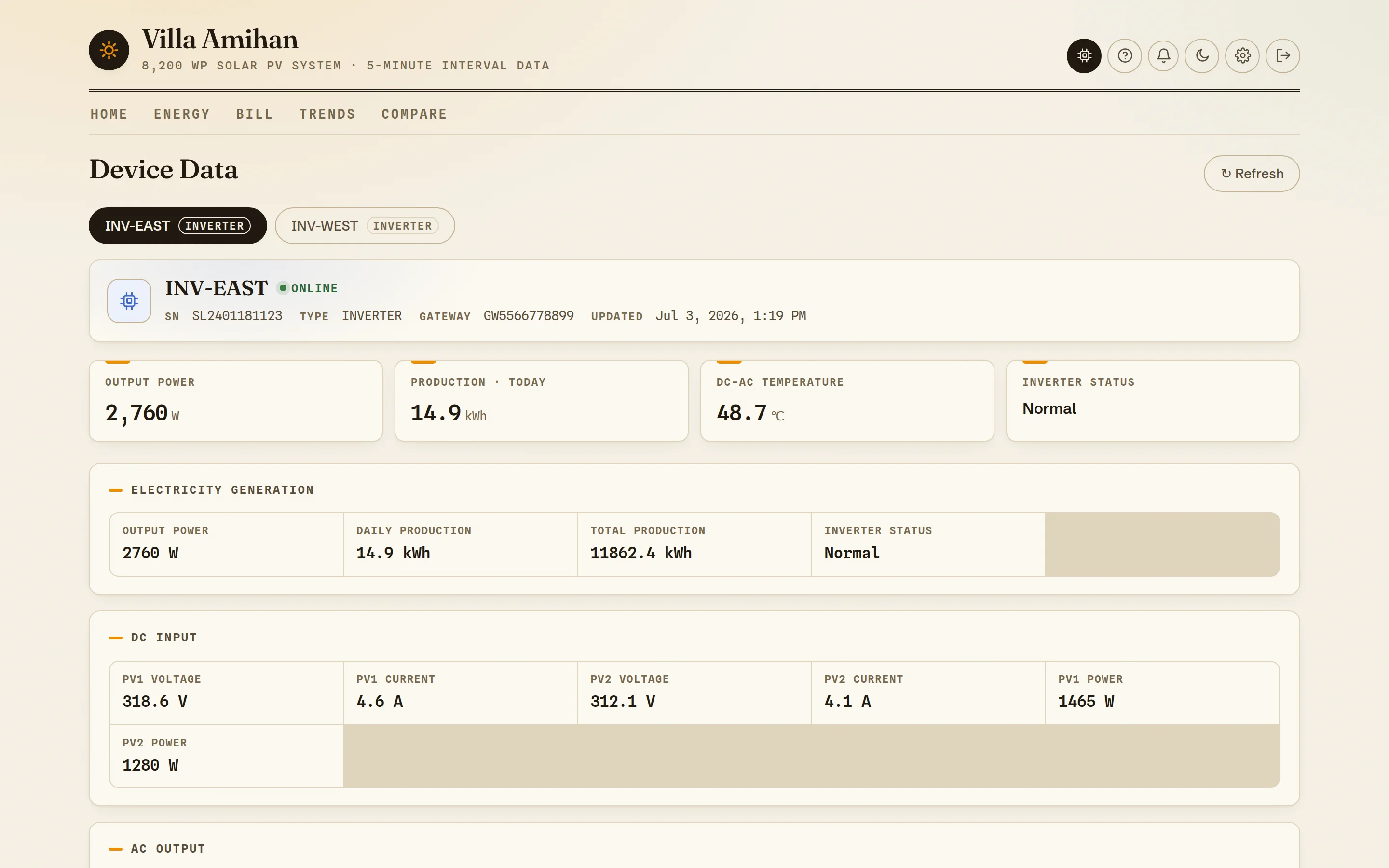Click the logout arrow icon
The height and width of the screenshot is (868, 1389).
click(x=1283, y=55)
